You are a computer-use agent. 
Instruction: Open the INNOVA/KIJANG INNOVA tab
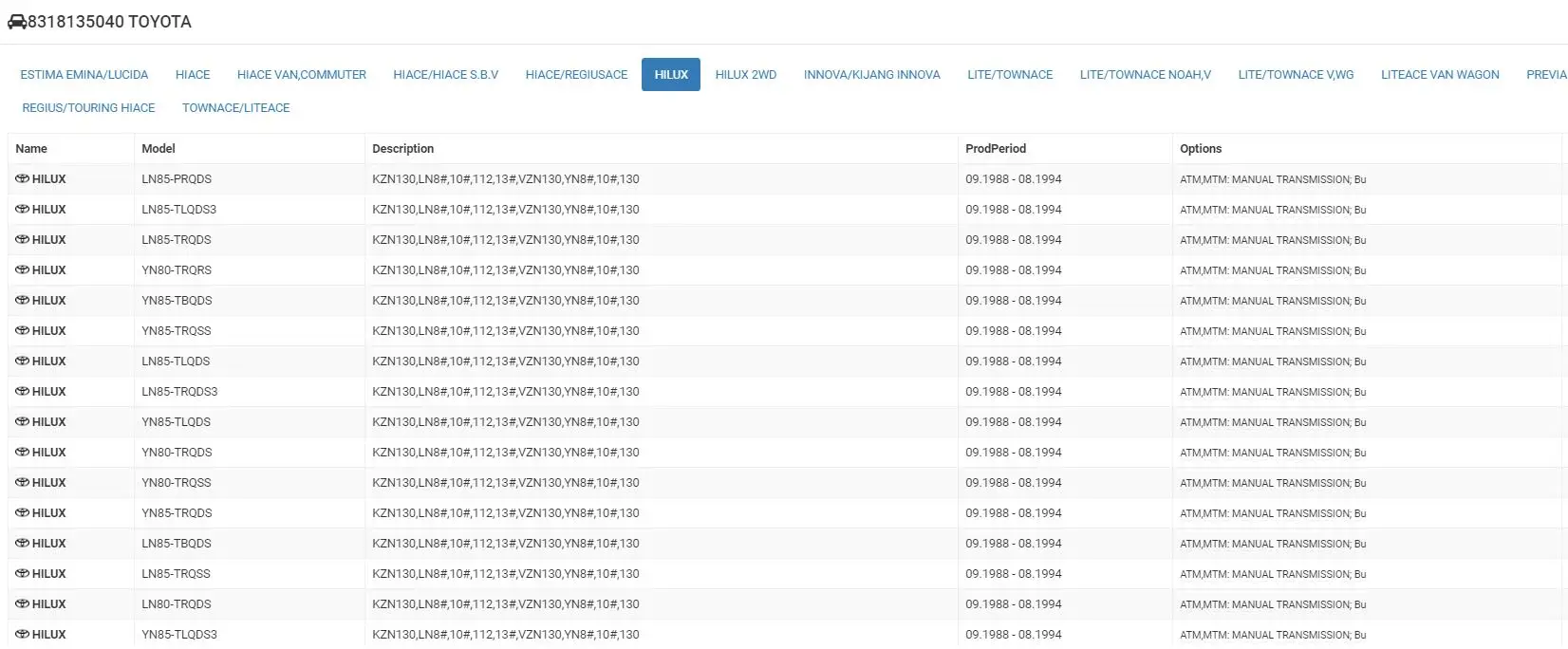[872, 74]
